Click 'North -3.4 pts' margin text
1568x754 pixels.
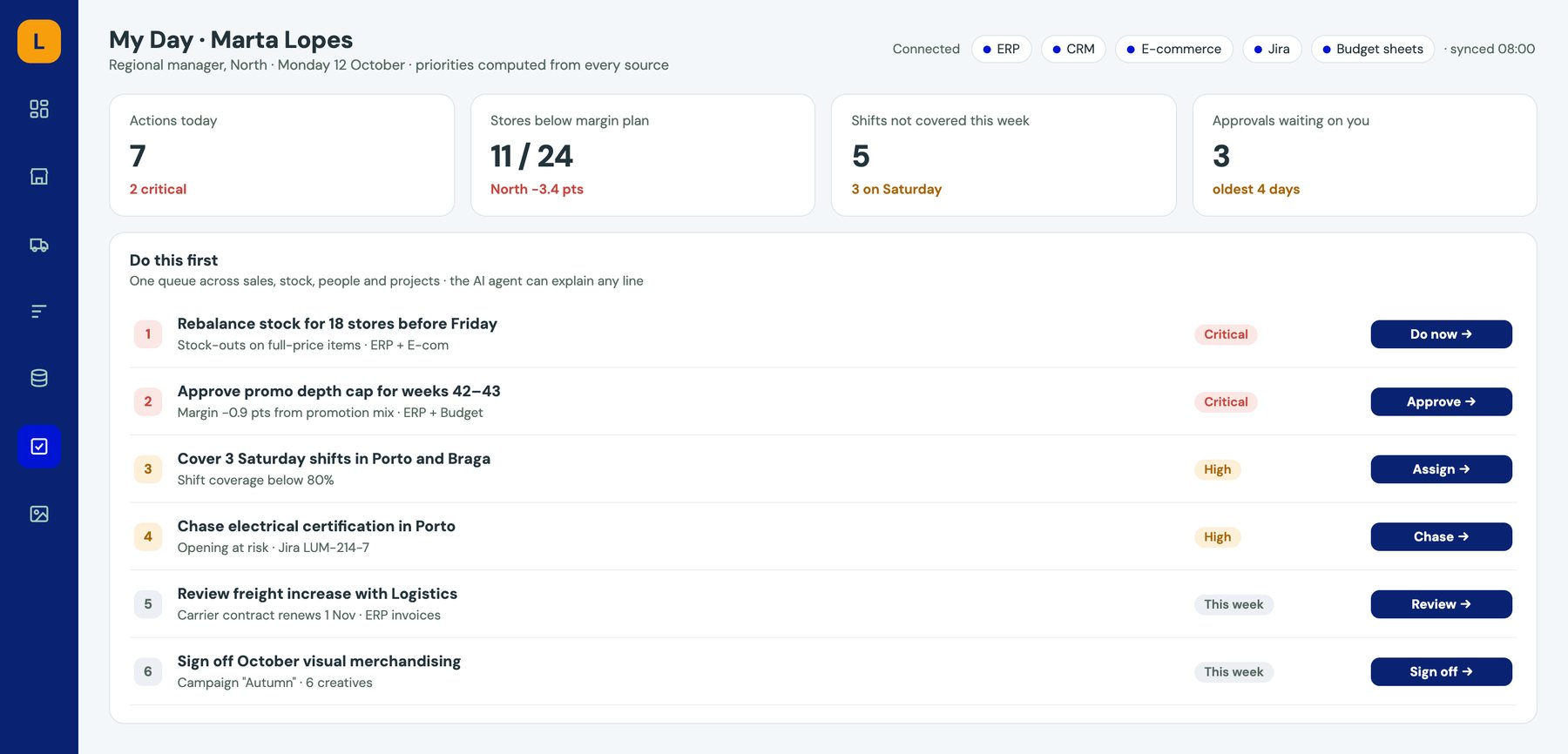537,189
